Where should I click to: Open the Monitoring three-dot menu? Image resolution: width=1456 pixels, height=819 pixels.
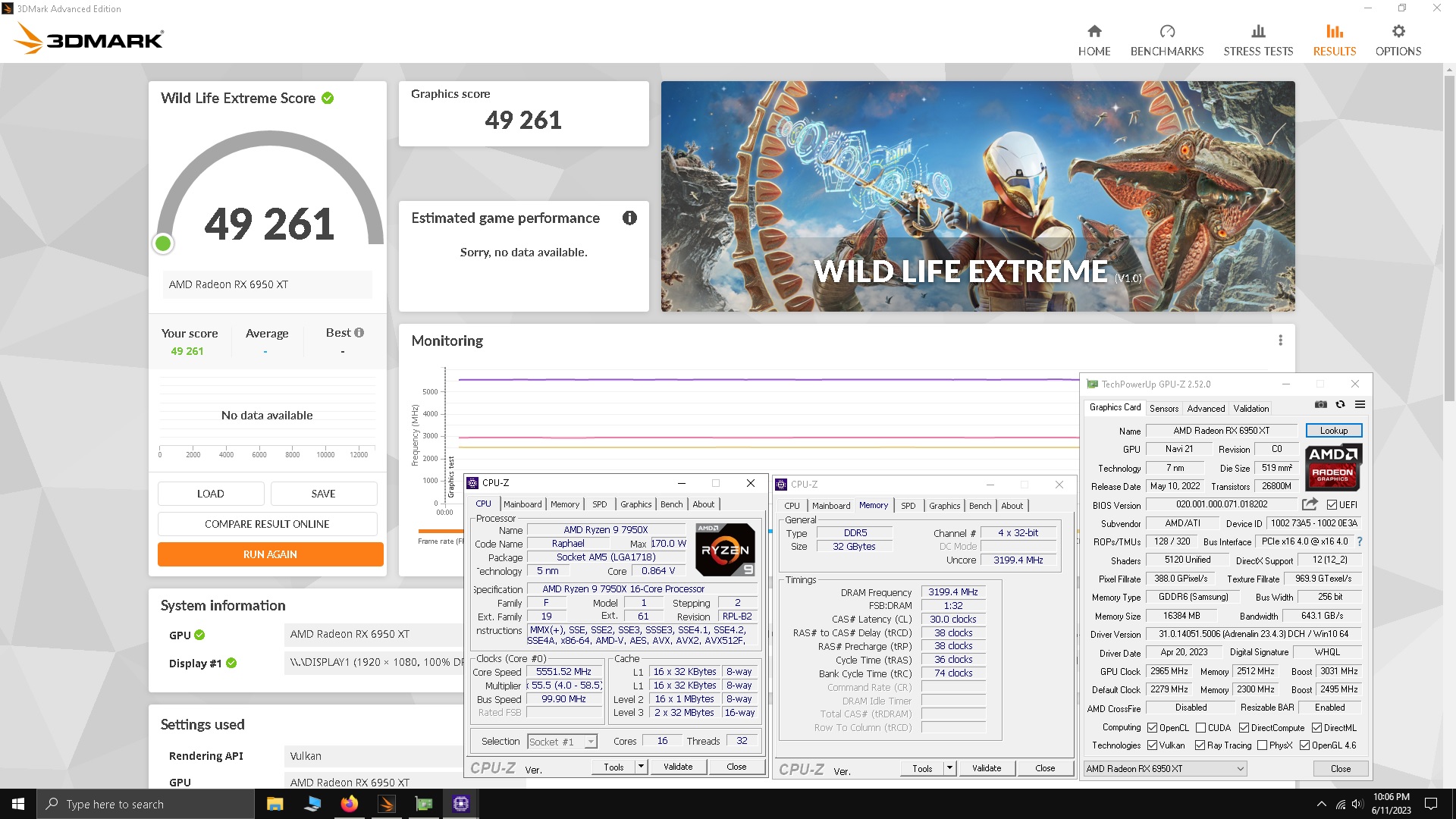point(1281,340)
